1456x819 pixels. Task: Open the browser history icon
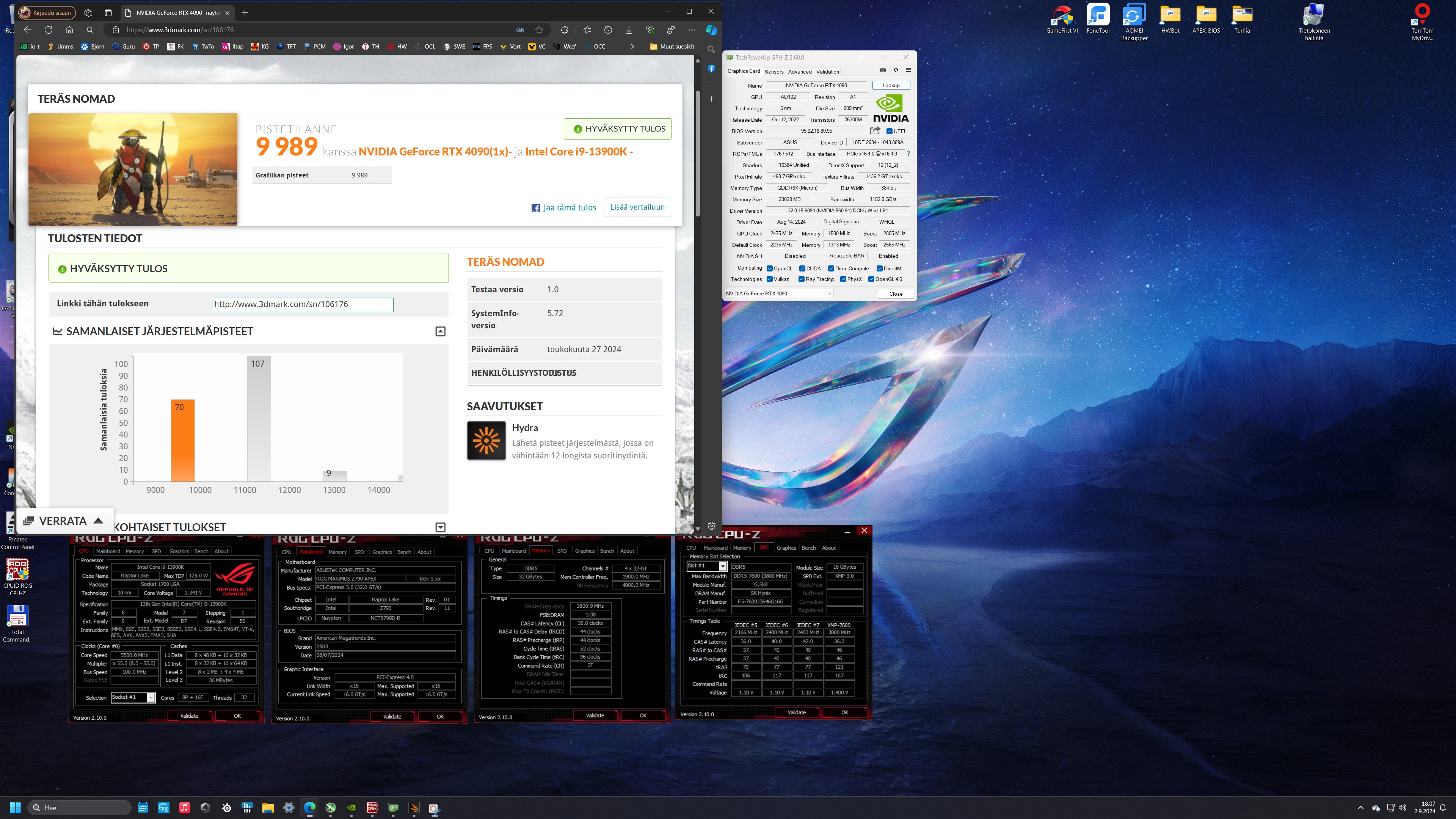tap(608, 30)
